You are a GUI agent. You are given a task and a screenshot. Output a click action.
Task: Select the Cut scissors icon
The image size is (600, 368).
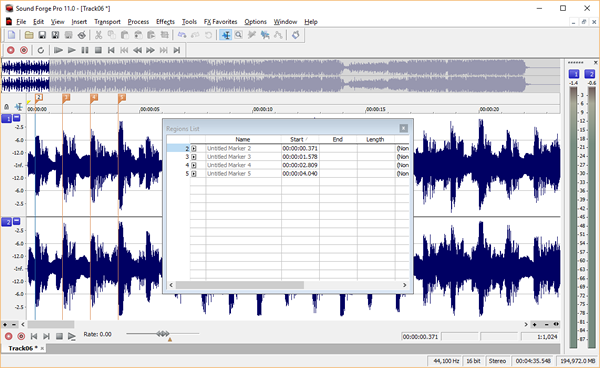pyautogui.click(x=98, y=35)
